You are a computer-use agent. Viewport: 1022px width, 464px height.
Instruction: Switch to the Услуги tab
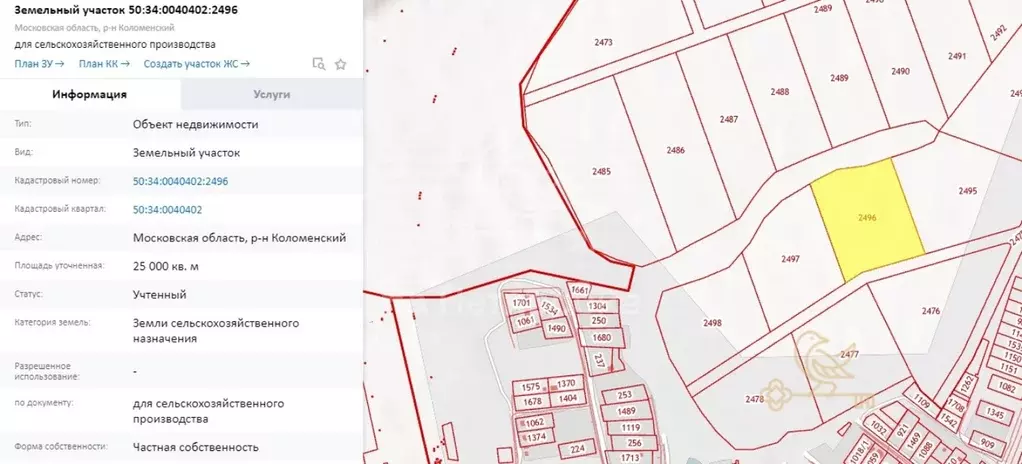(271, 94)
